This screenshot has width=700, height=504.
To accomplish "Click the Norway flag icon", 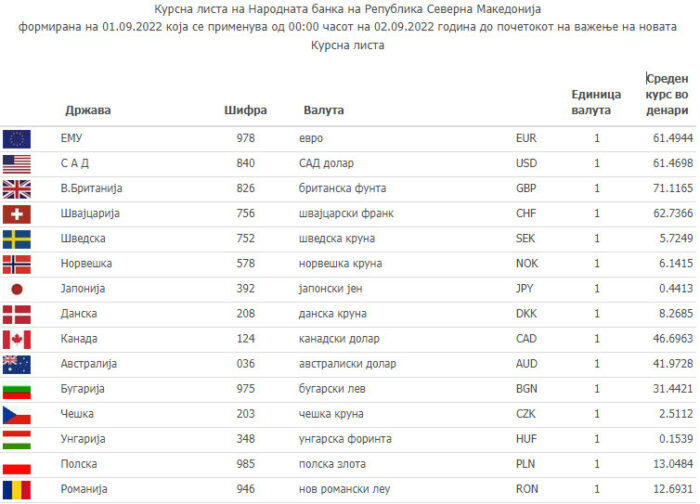I will 17,264.
